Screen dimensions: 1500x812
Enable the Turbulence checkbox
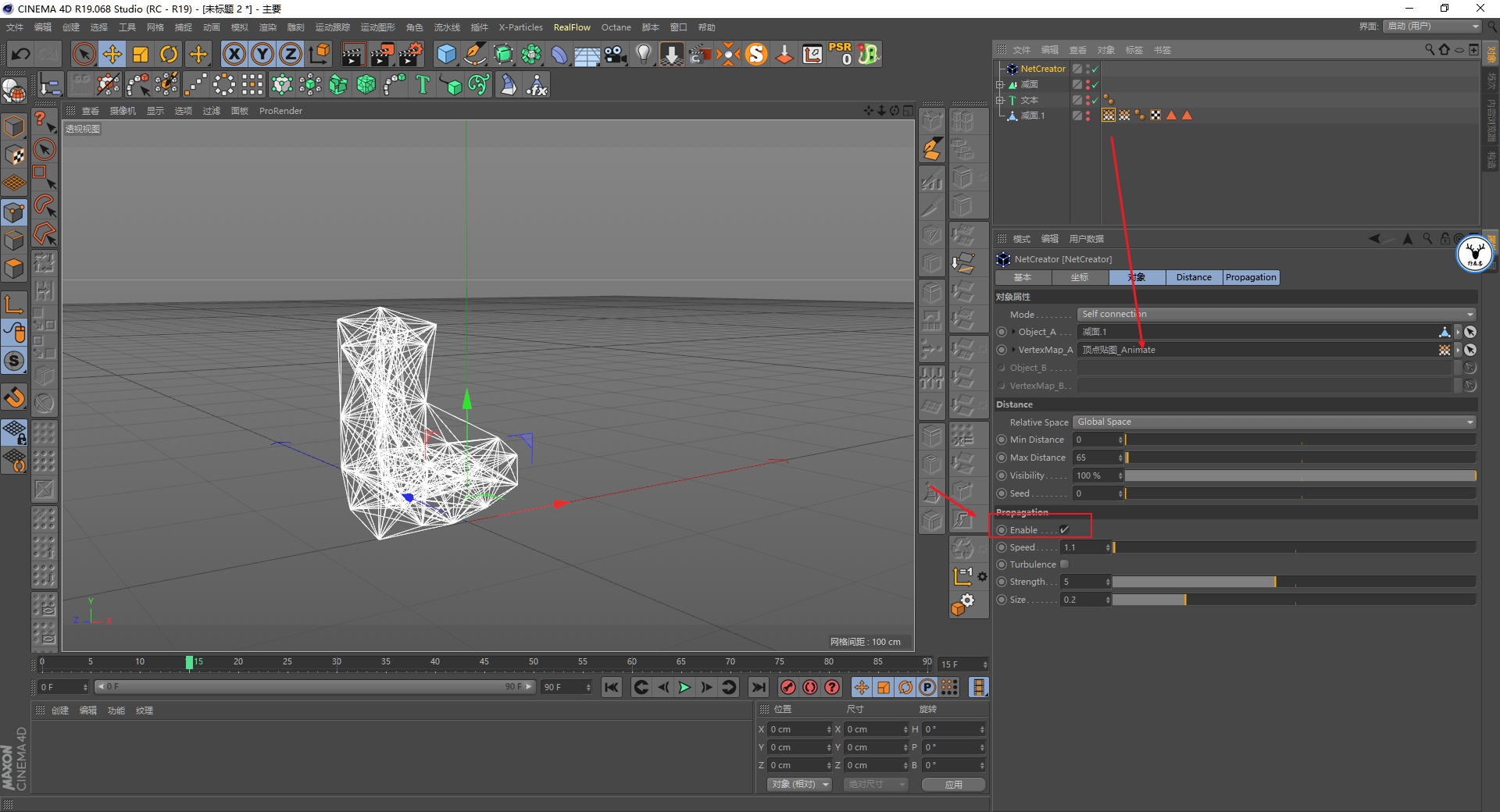coord(1064,564)
